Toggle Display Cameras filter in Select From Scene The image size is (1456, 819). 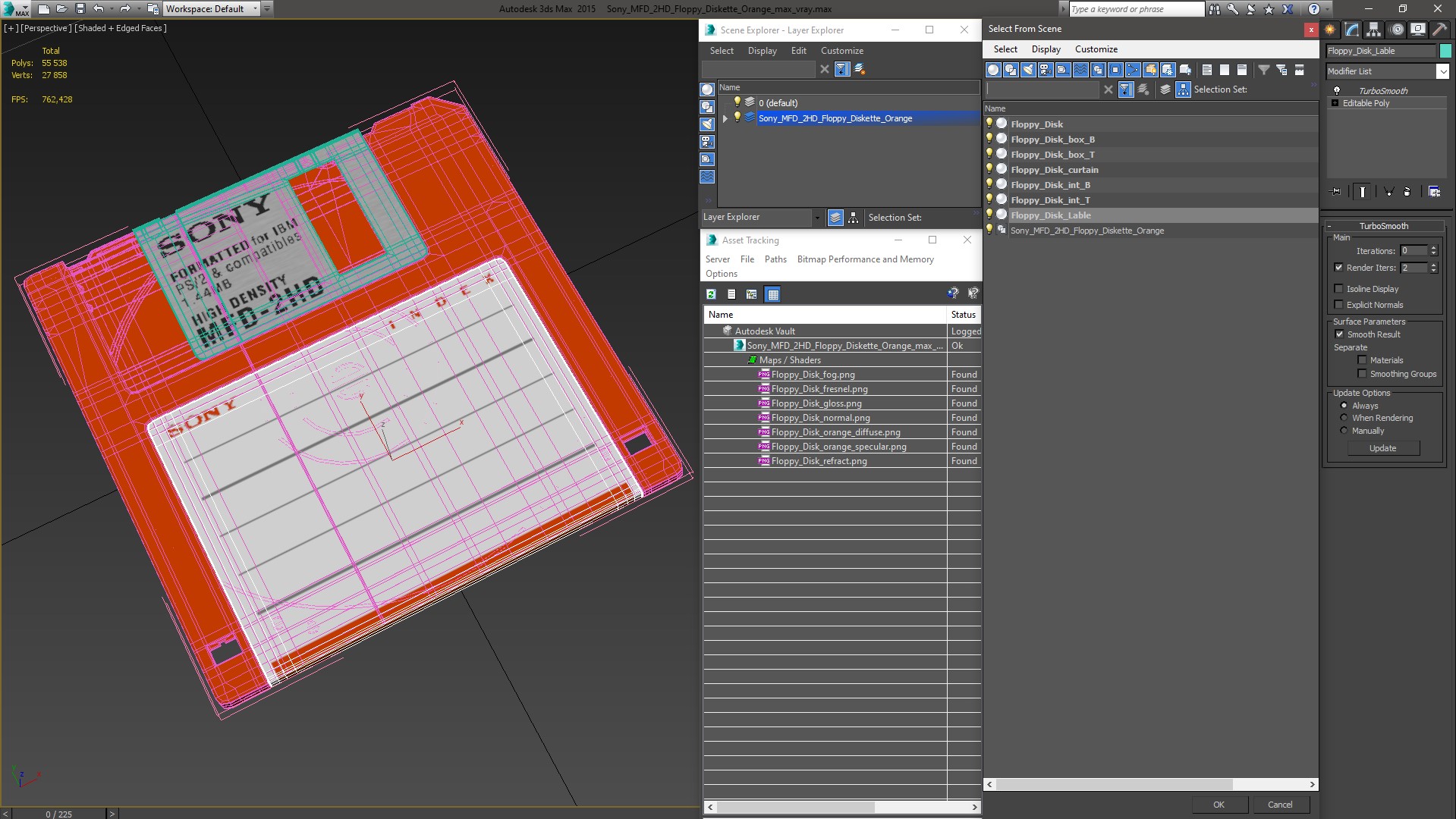(x=1046, y=70)
